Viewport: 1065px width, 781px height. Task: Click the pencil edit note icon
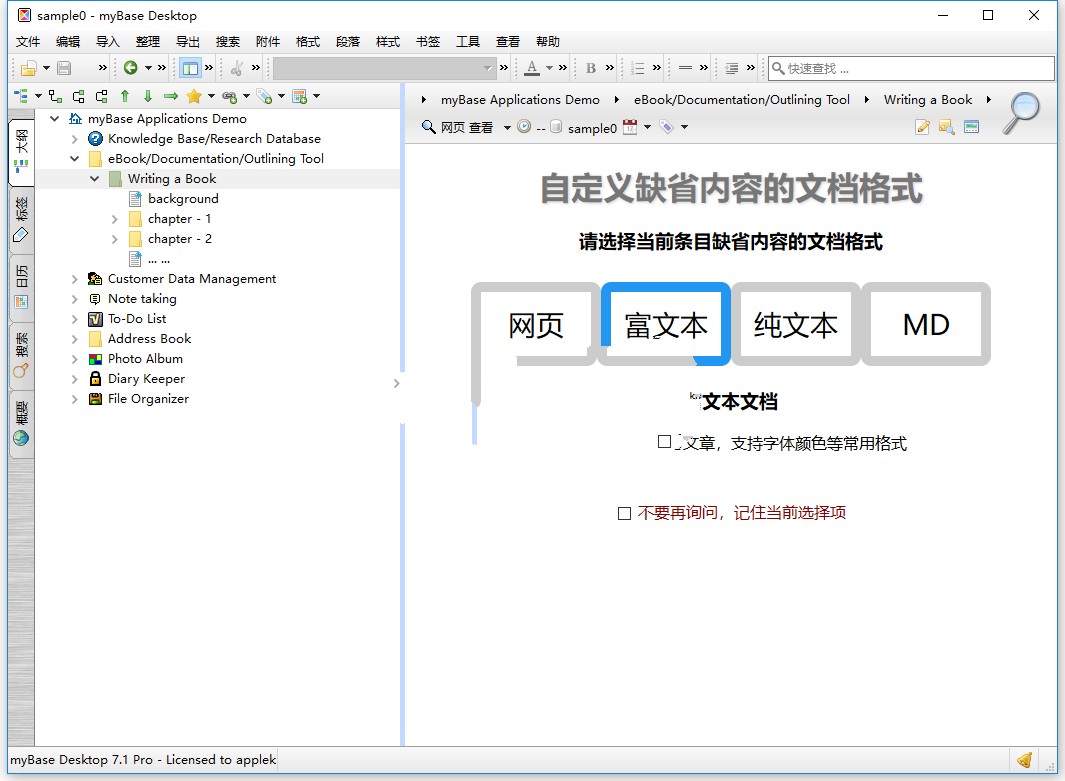tap(922, 127)
